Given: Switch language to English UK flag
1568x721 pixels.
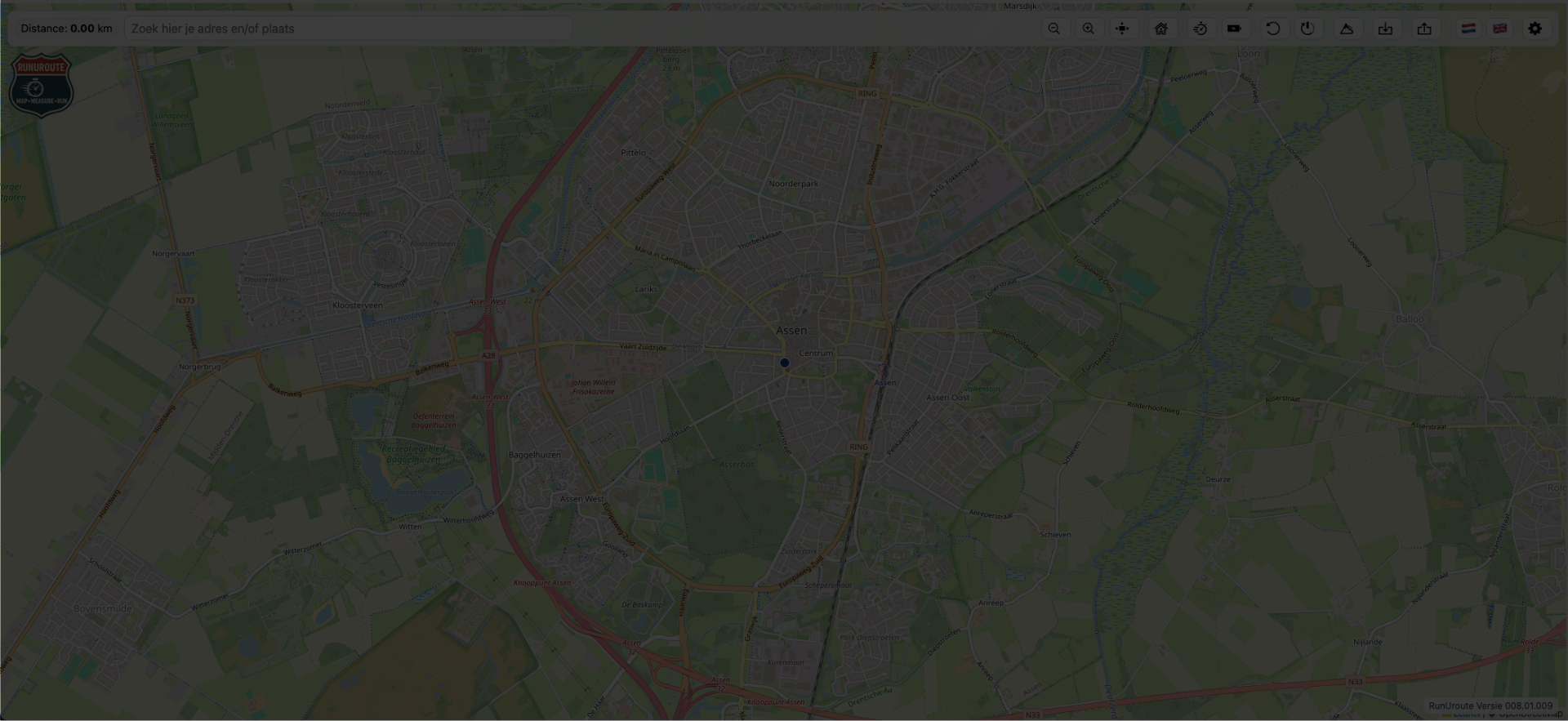Looking at the screenshot, I should click(1500, 29).
